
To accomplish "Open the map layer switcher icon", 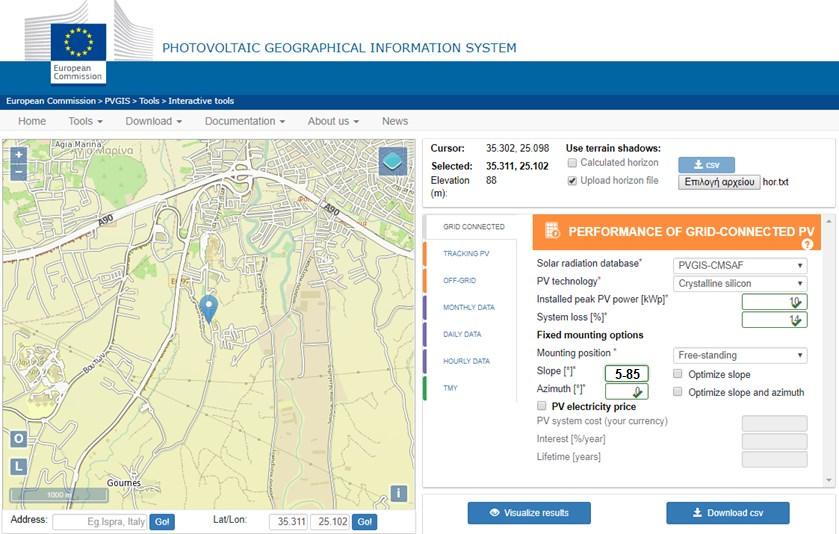I will coord(393,161).
